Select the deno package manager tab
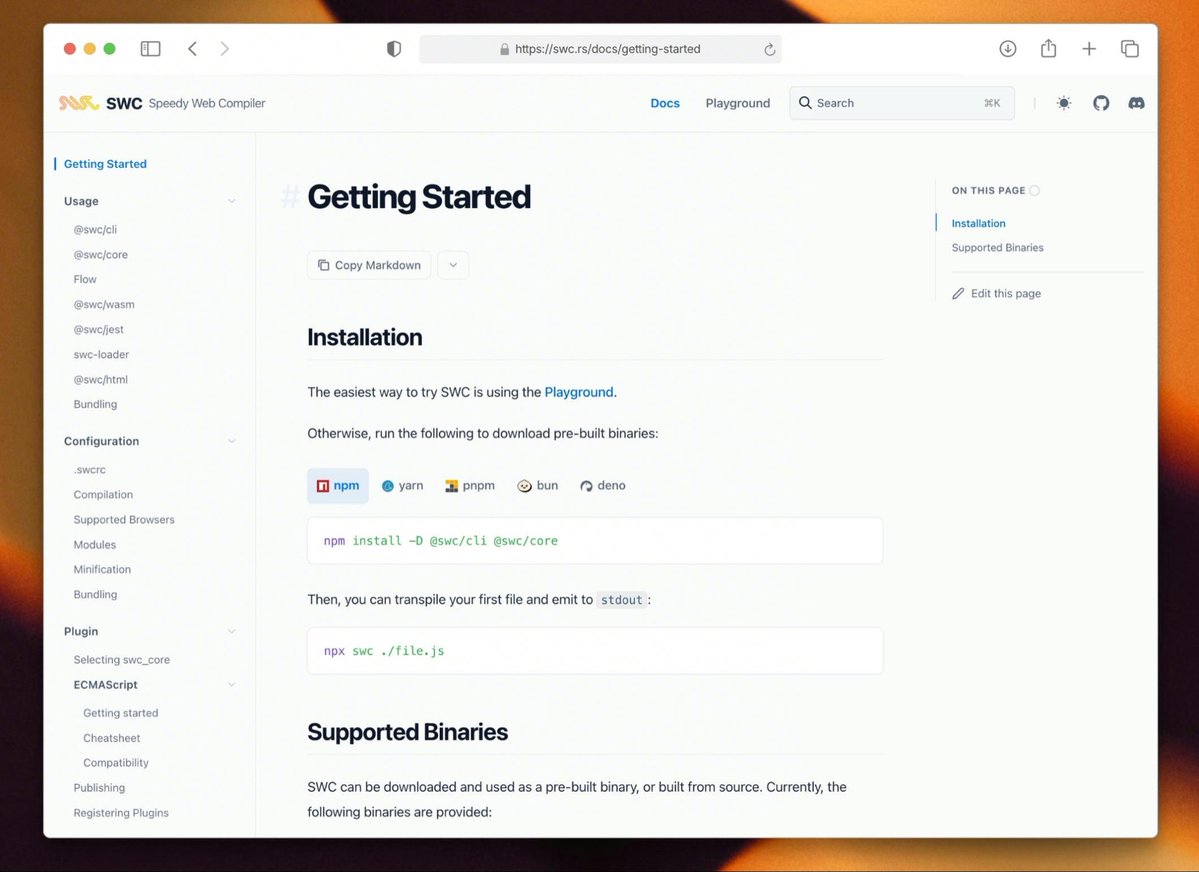Viewport: 1199px width, 872px height. tap(603, 486)
